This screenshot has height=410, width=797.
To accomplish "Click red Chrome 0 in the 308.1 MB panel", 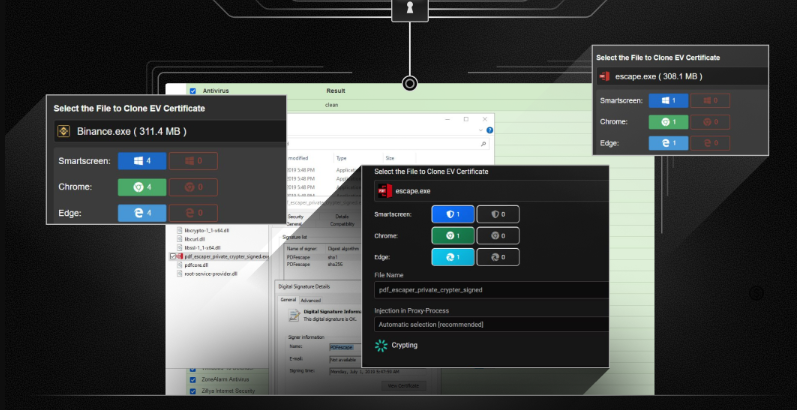I will (x=710, y=122).
